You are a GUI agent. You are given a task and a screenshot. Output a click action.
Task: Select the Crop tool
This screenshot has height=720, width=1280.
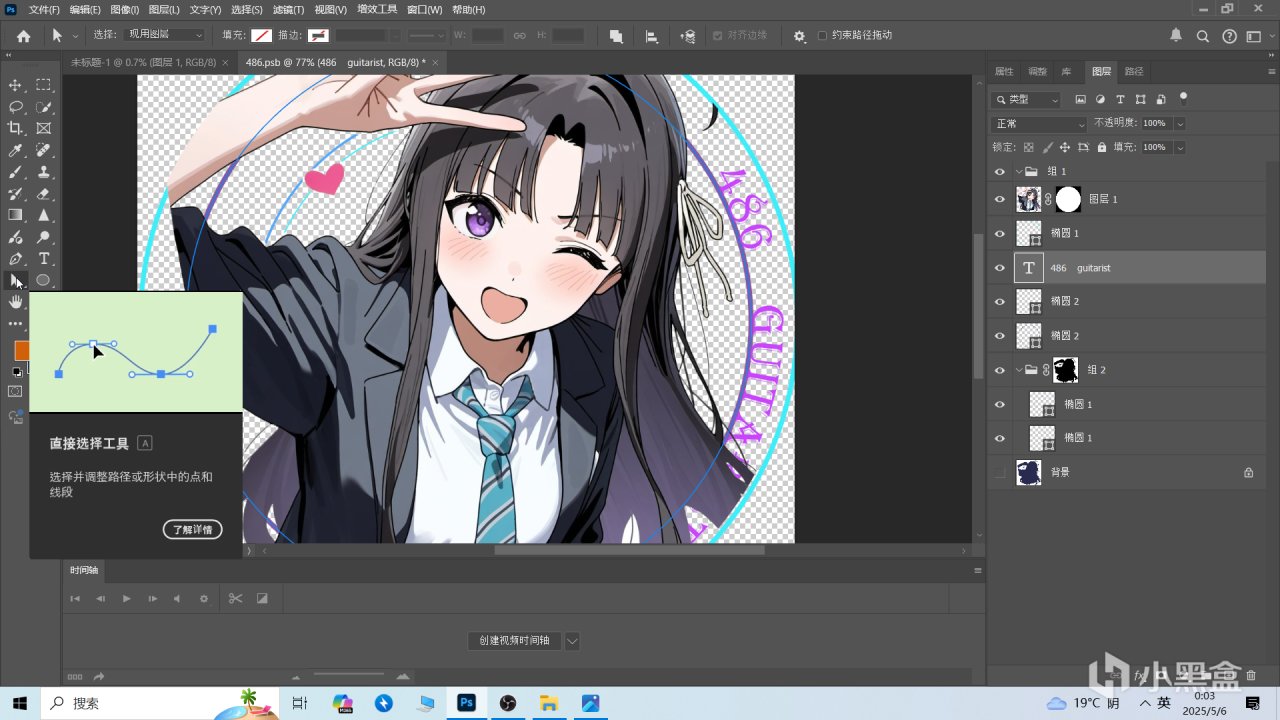[15, 128]
